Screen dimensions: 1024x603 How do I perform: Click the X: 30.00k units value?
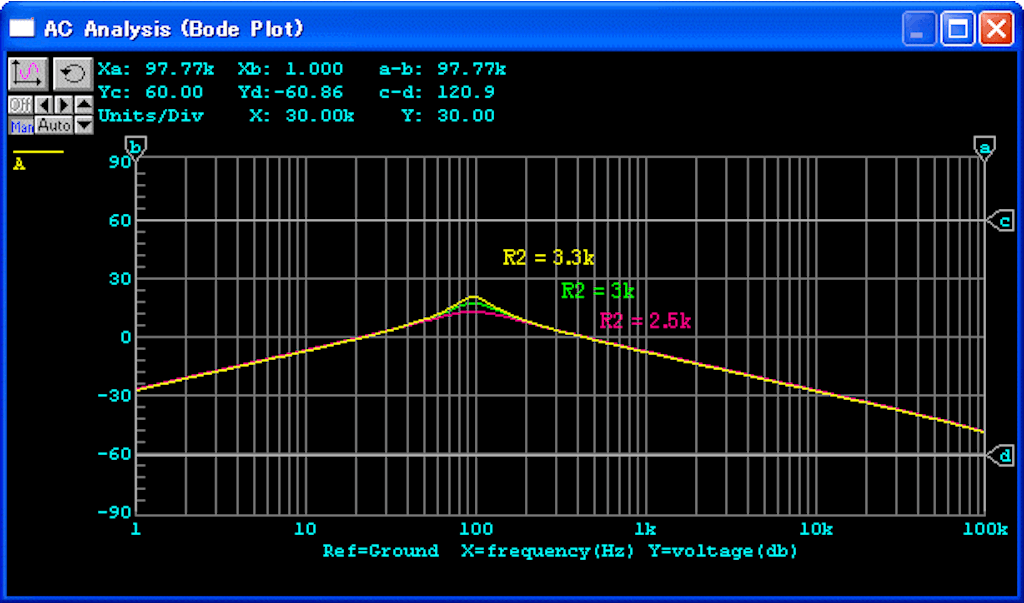(302, 116)
